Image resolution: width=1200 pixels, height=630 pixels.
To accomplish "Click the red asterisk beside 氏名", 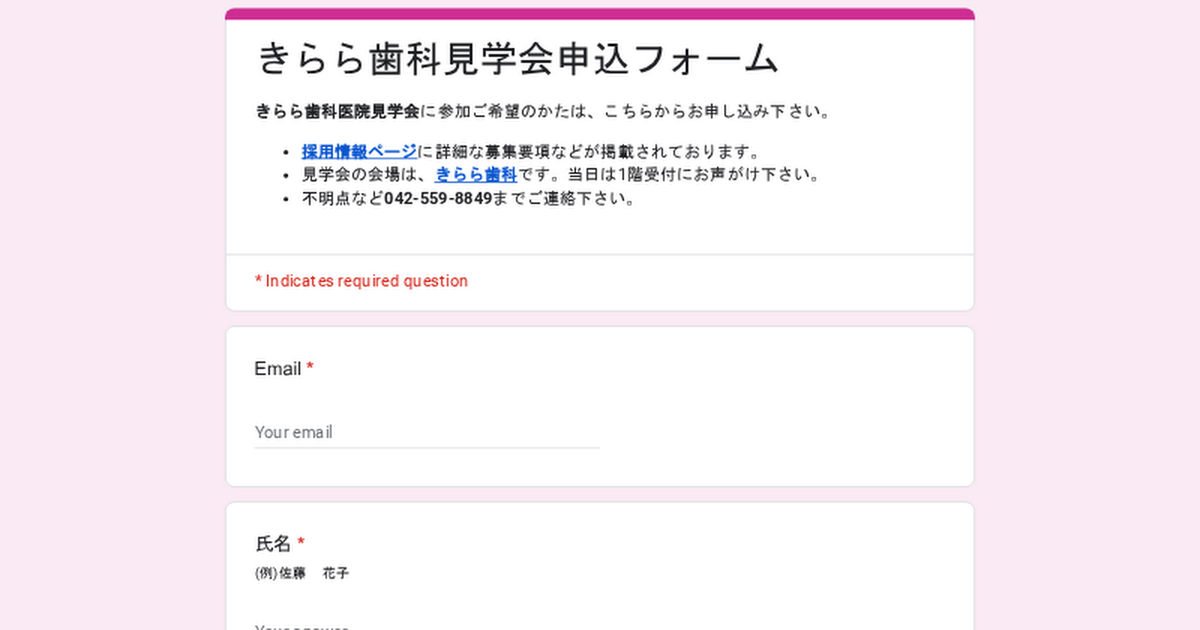I will [301, 544].
